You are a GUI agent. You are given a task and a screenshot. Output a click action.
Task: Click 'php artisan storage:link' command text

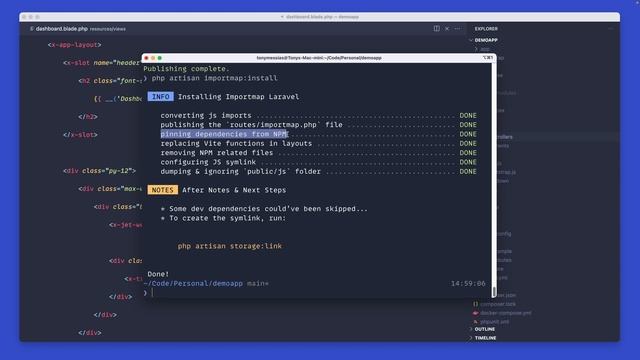click(229, 246)
